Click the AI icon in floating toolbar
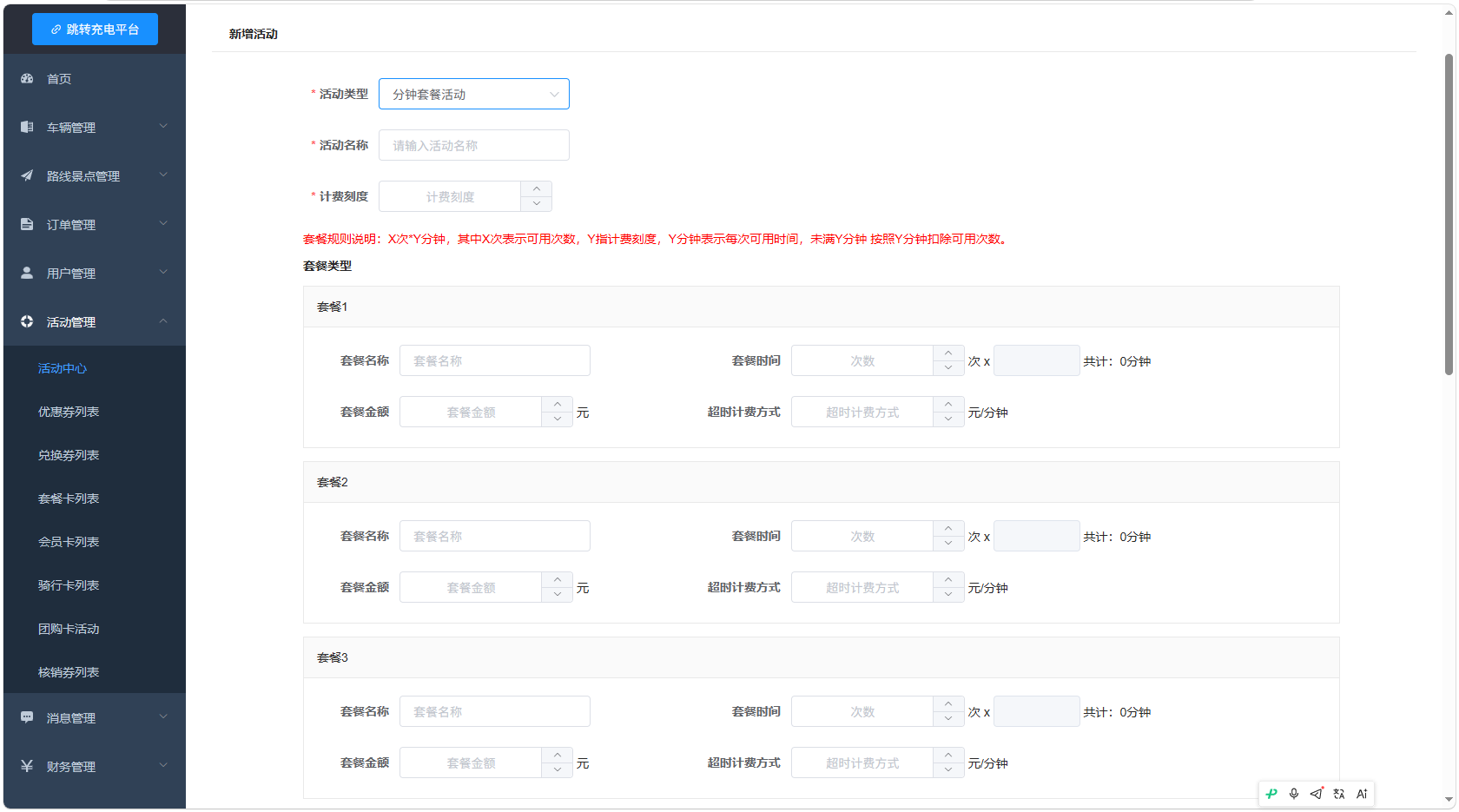Viewport: 1459px width, 812px height. [1362, 794]
